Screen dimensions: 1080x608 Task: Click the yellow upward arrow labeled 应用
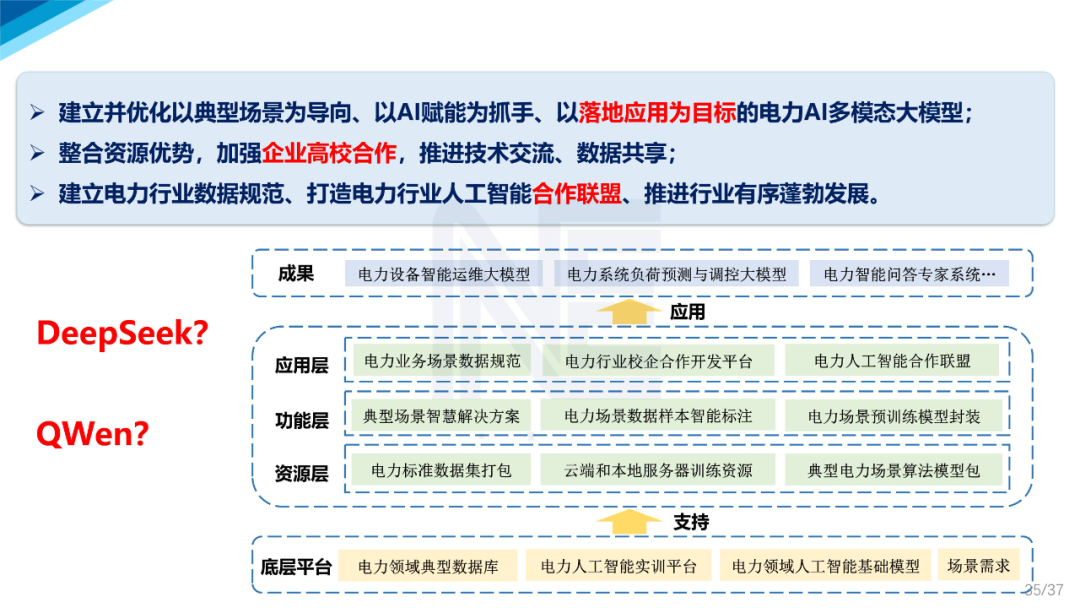tap(628, 311)
